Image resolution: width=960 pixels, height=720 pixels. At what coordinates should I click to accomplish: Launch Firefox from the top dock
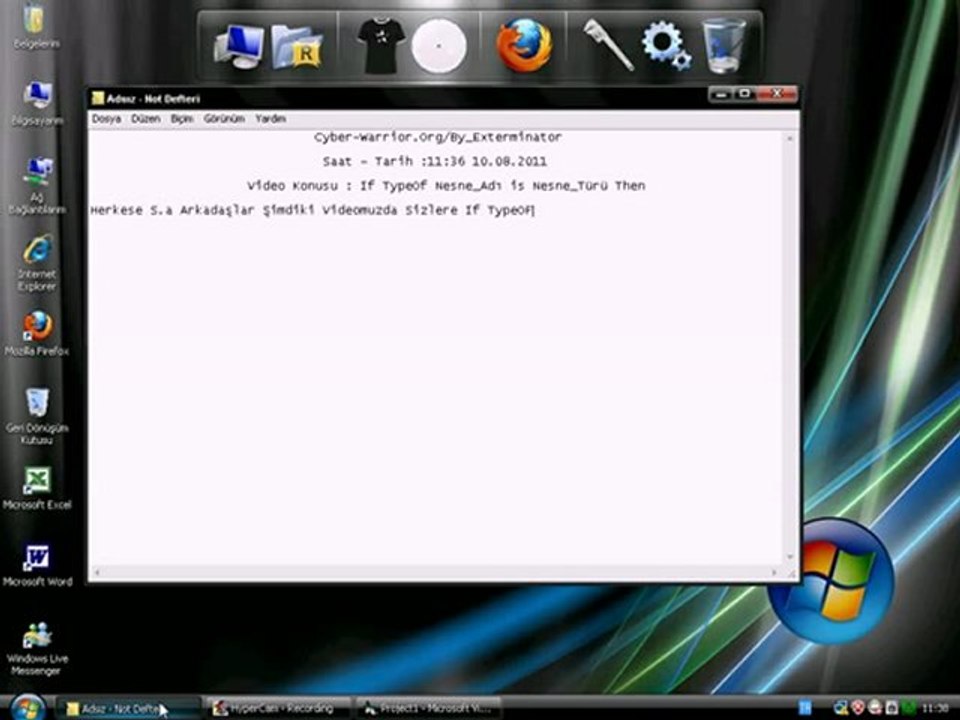tap(523, 46)
